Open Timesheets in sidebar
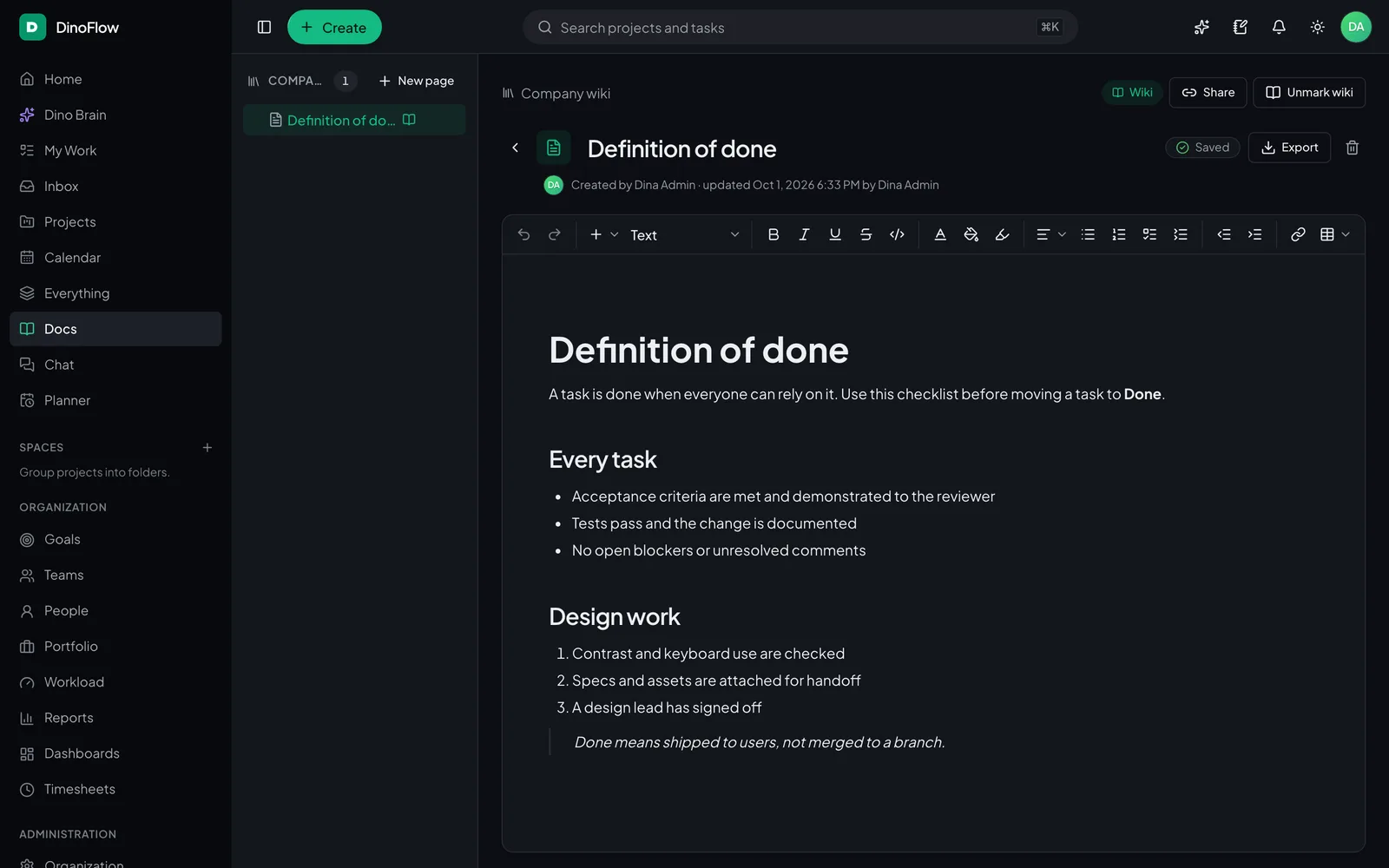The image size is (1389, 868). (115, 789)
